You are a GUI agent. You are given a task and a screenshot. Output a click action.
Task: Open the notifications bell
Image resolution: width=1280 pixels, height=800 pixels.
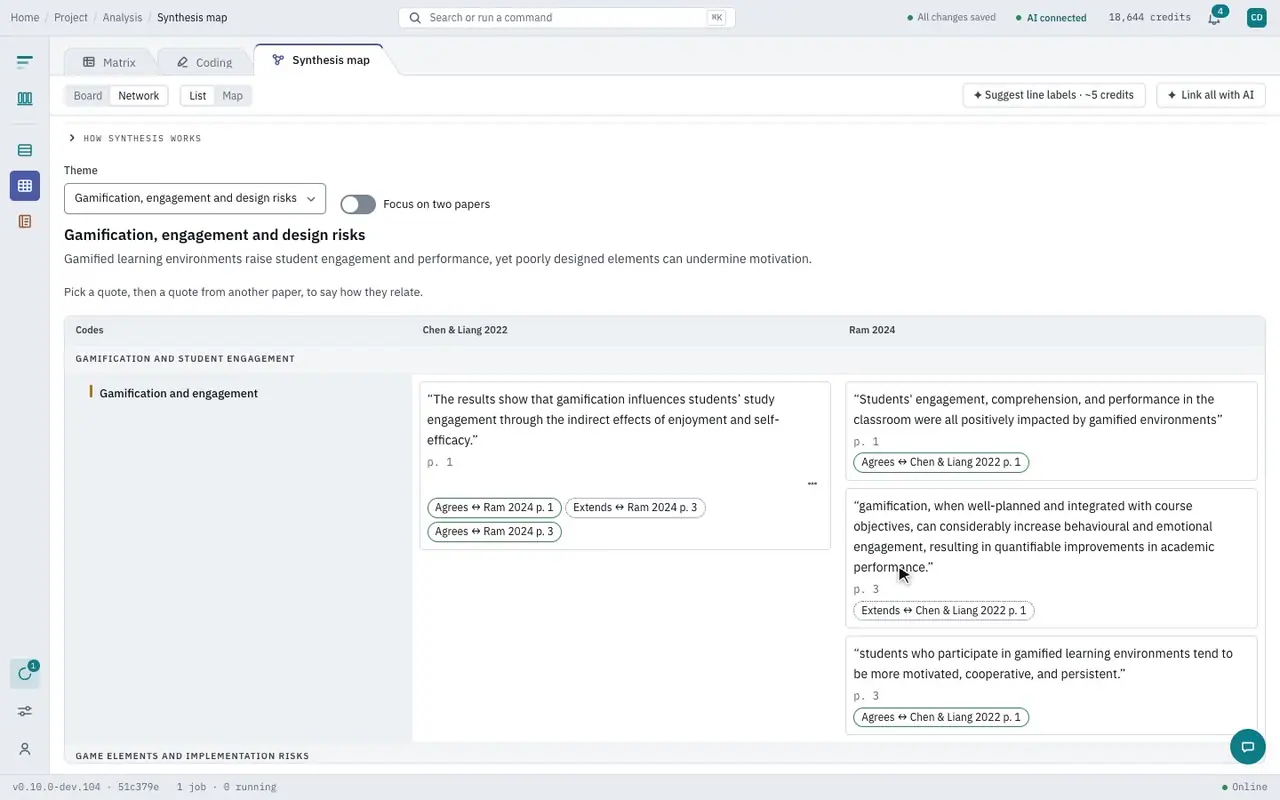click(x=1214, y=17)
